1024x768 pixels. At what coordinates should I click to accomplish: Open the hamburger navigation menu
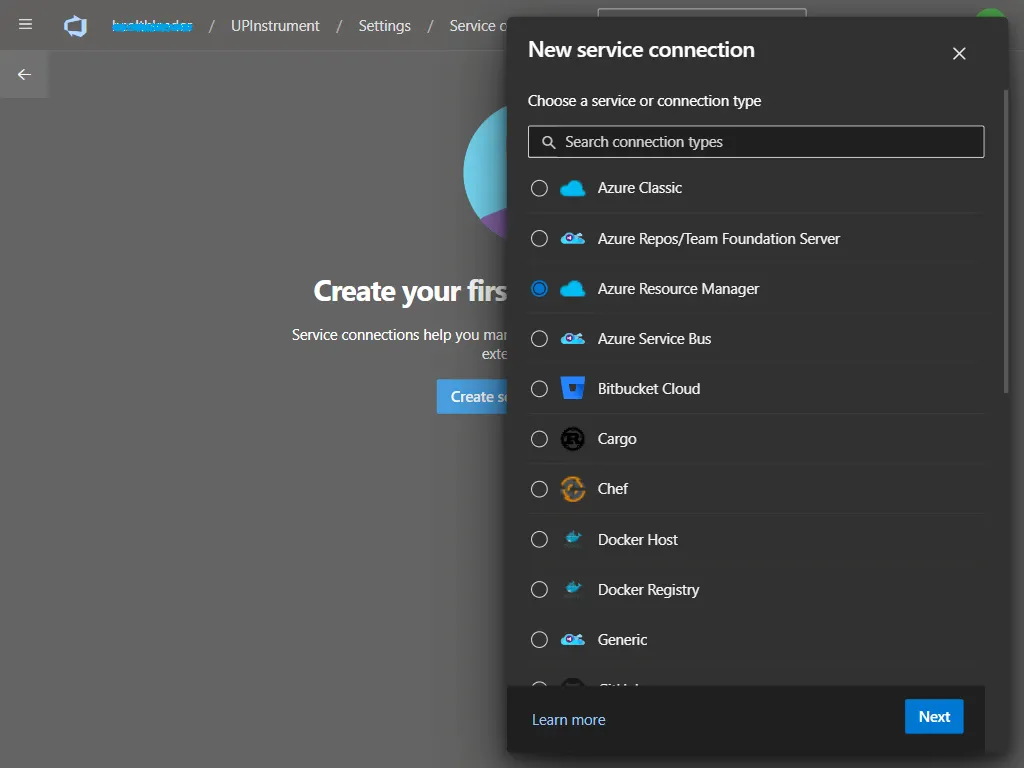click(25, 25)
